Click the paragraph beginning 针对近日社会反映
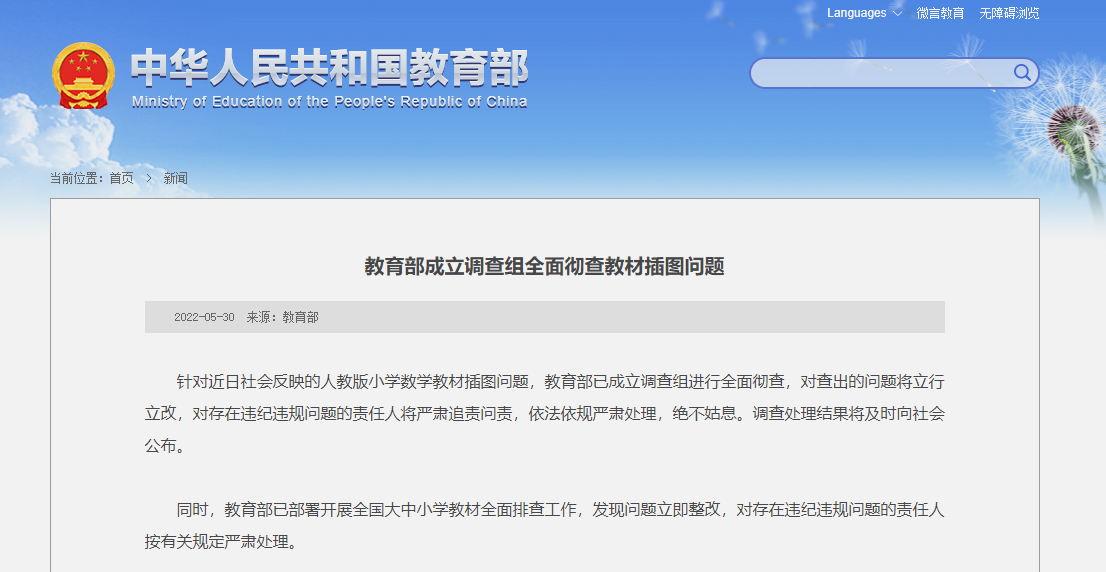The height and width of the screenshot is (572, 1106). click(x=545, y=413)
